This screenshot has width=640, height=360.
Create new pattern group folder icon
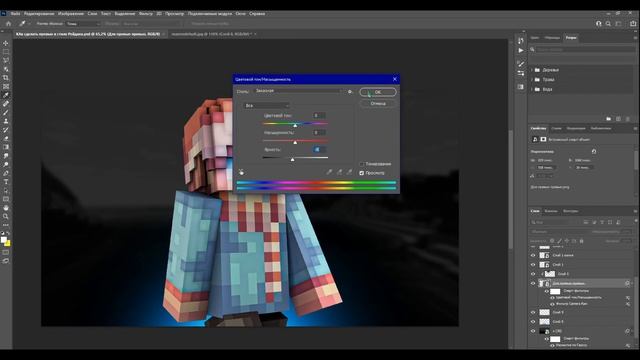tap(609, 119)
